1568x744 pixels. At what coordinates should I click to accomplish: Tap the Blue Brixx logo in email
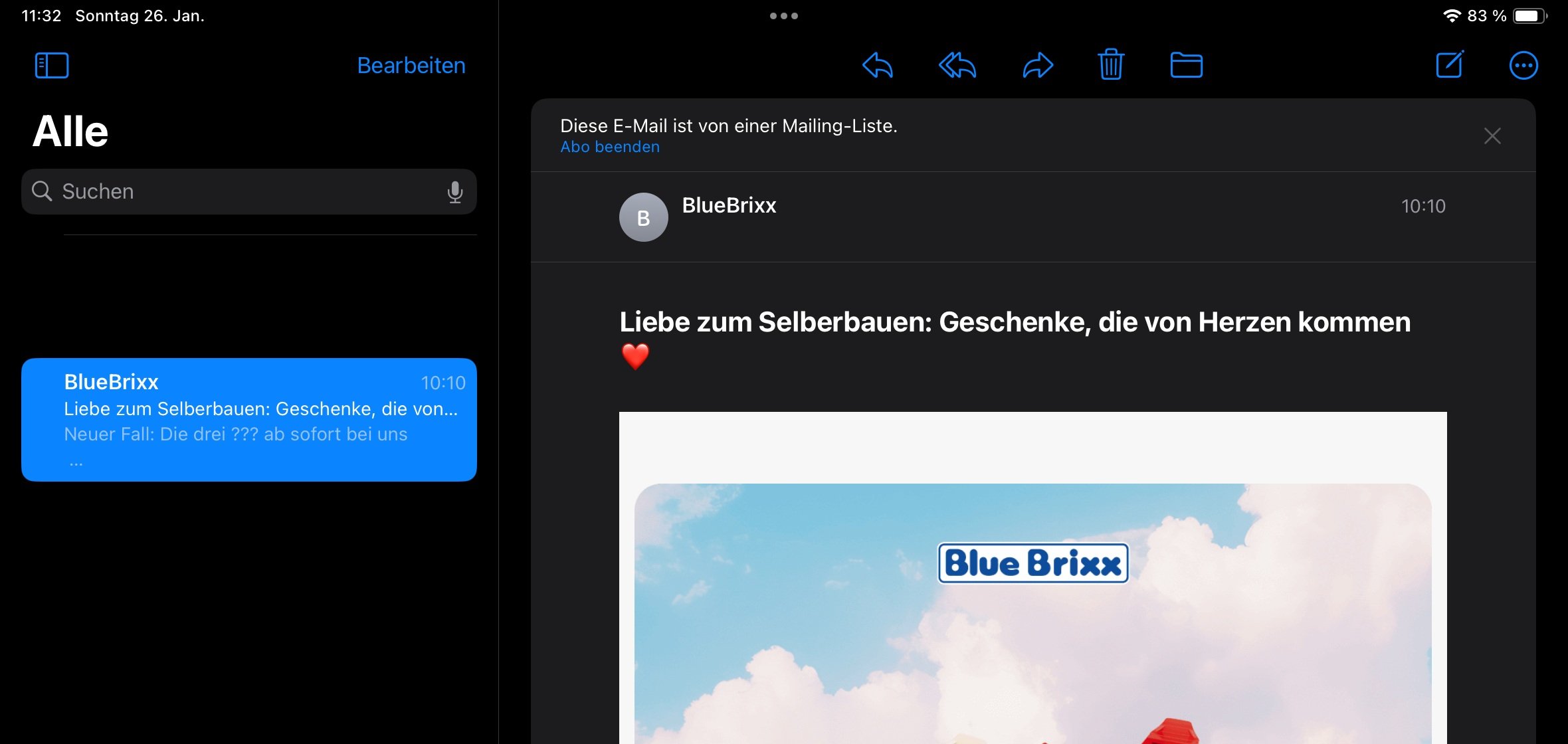1032,563
